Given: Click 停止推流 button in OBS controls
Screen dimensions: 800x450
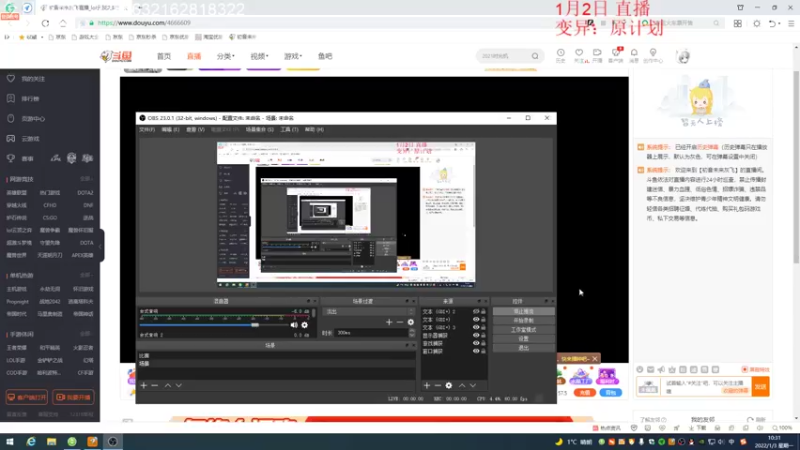Looking at the screenshot, I should pyautogui.click(x=523, y=311).
